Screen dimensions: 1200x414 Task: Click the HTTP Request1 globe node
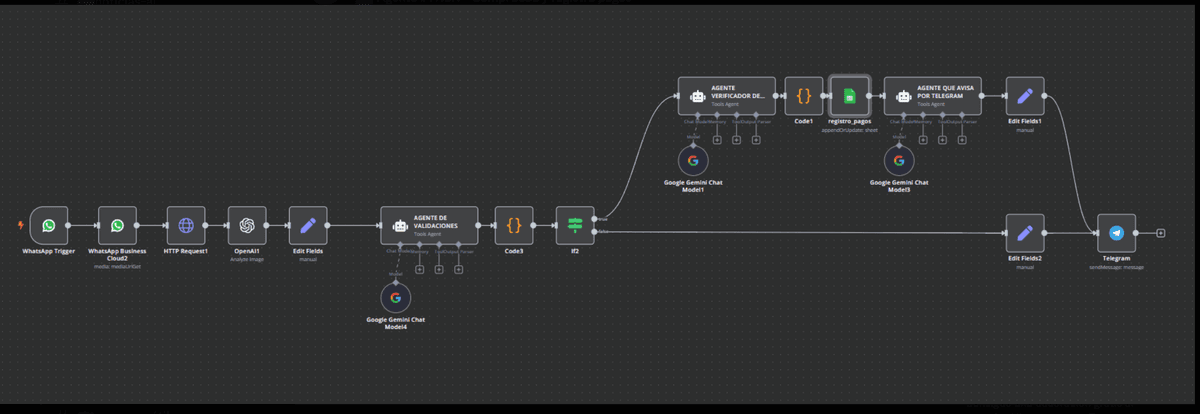point(185,226)
